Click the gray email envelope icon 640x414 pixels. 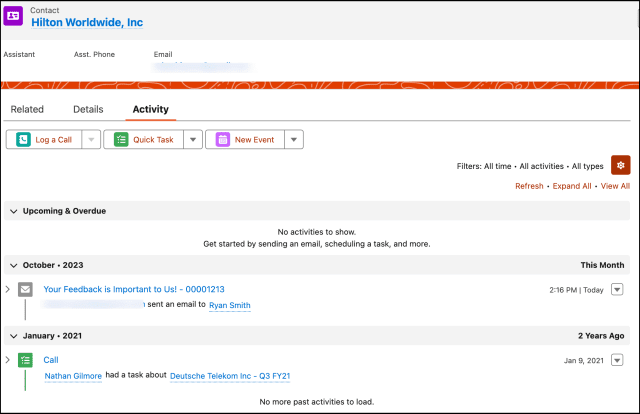[x=25, y=289]
